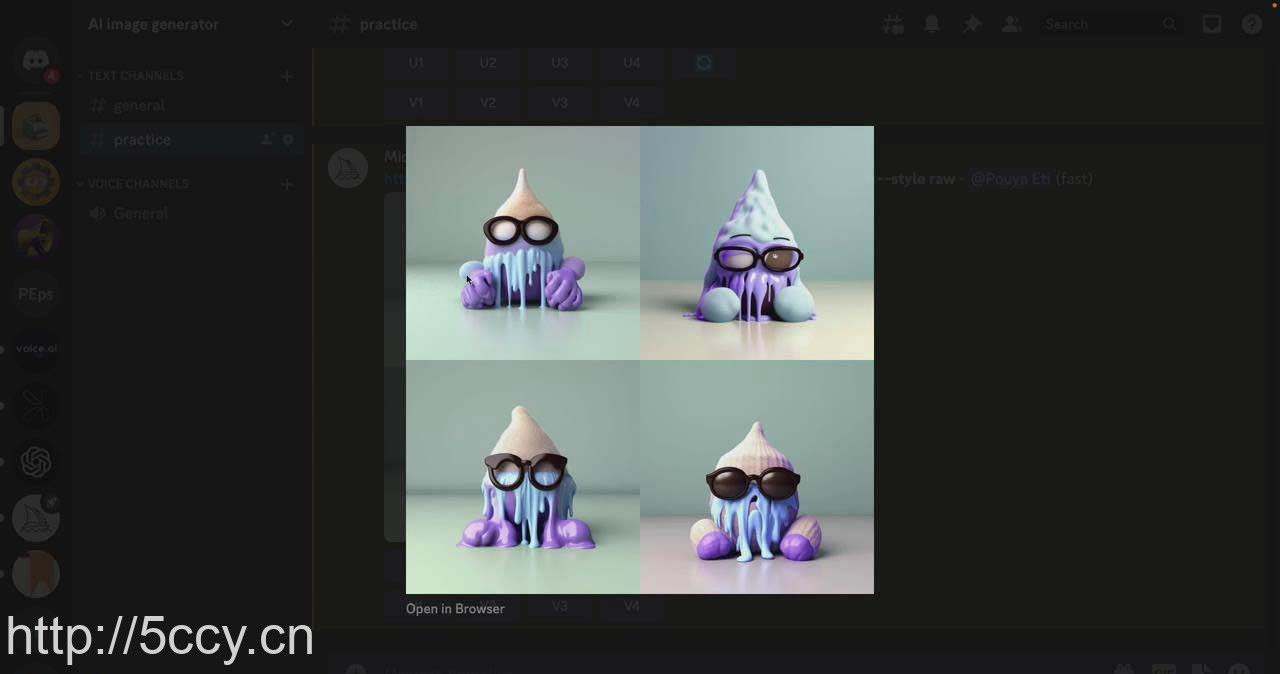1280x674 pixels.
Task: Click the notification bell icon
Action: (x=931, y=23)
